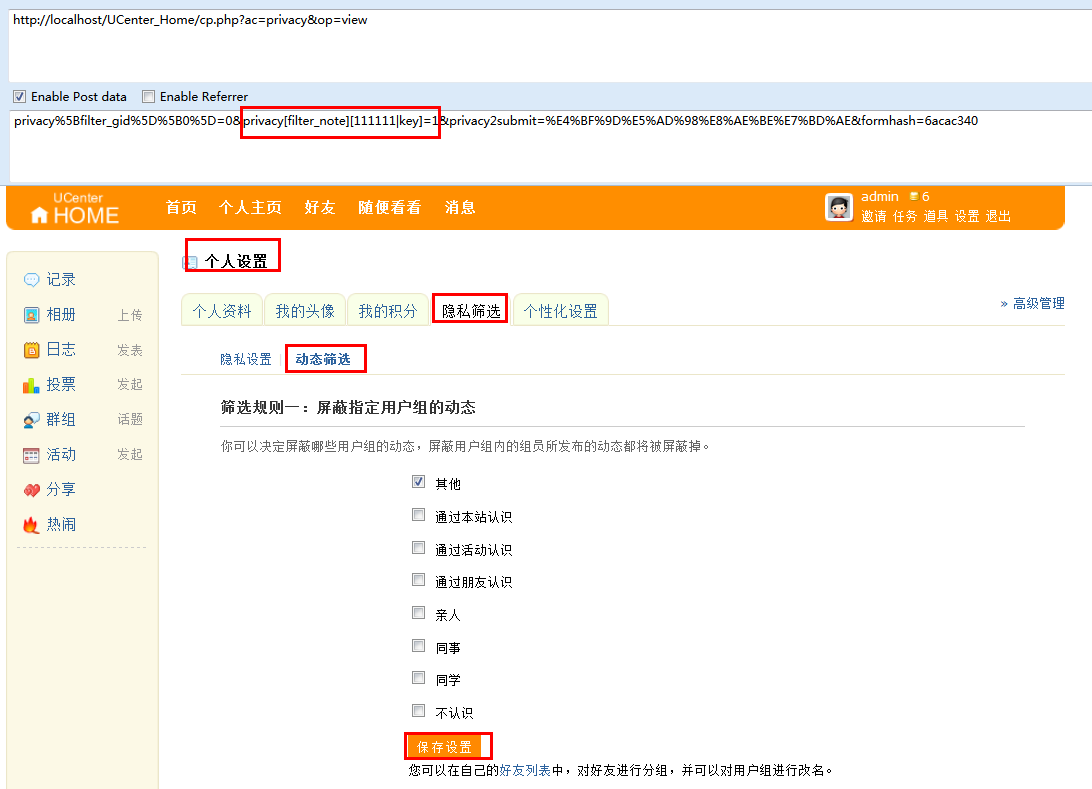Open the 日志 blog icon in sidebar
This screenshot has height=789, width=1092.
[x=31, y=350]
